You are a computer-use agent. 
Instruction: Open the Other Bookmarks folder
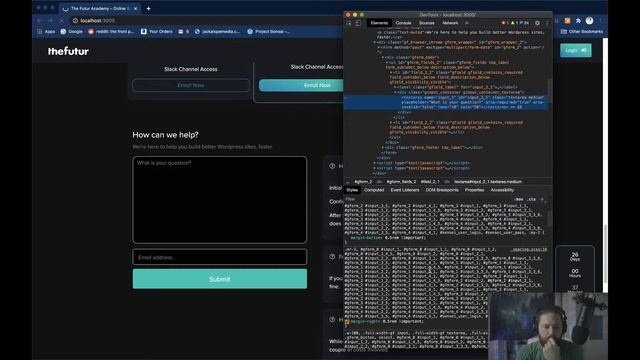(582, 31)
